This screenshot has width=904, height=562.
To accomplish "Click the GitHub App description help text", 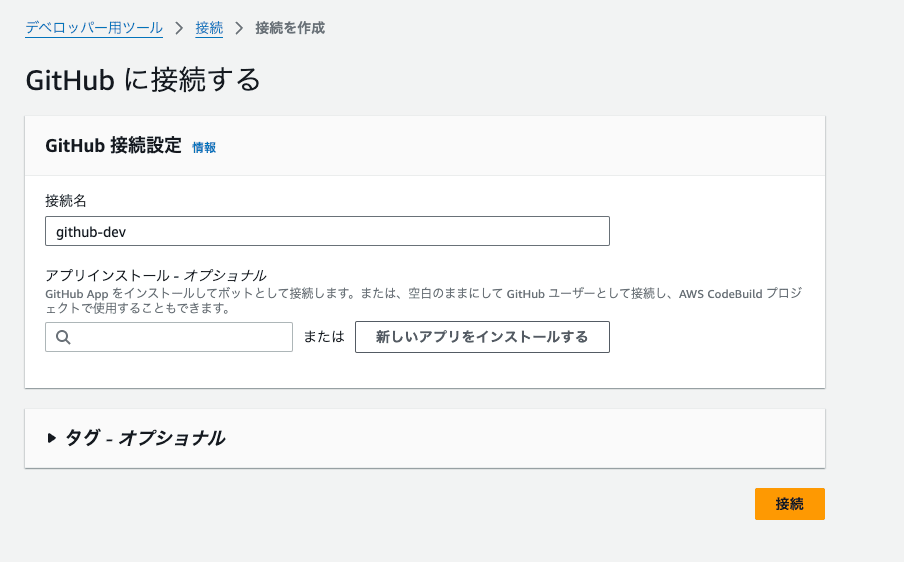I will pos(424,301).
